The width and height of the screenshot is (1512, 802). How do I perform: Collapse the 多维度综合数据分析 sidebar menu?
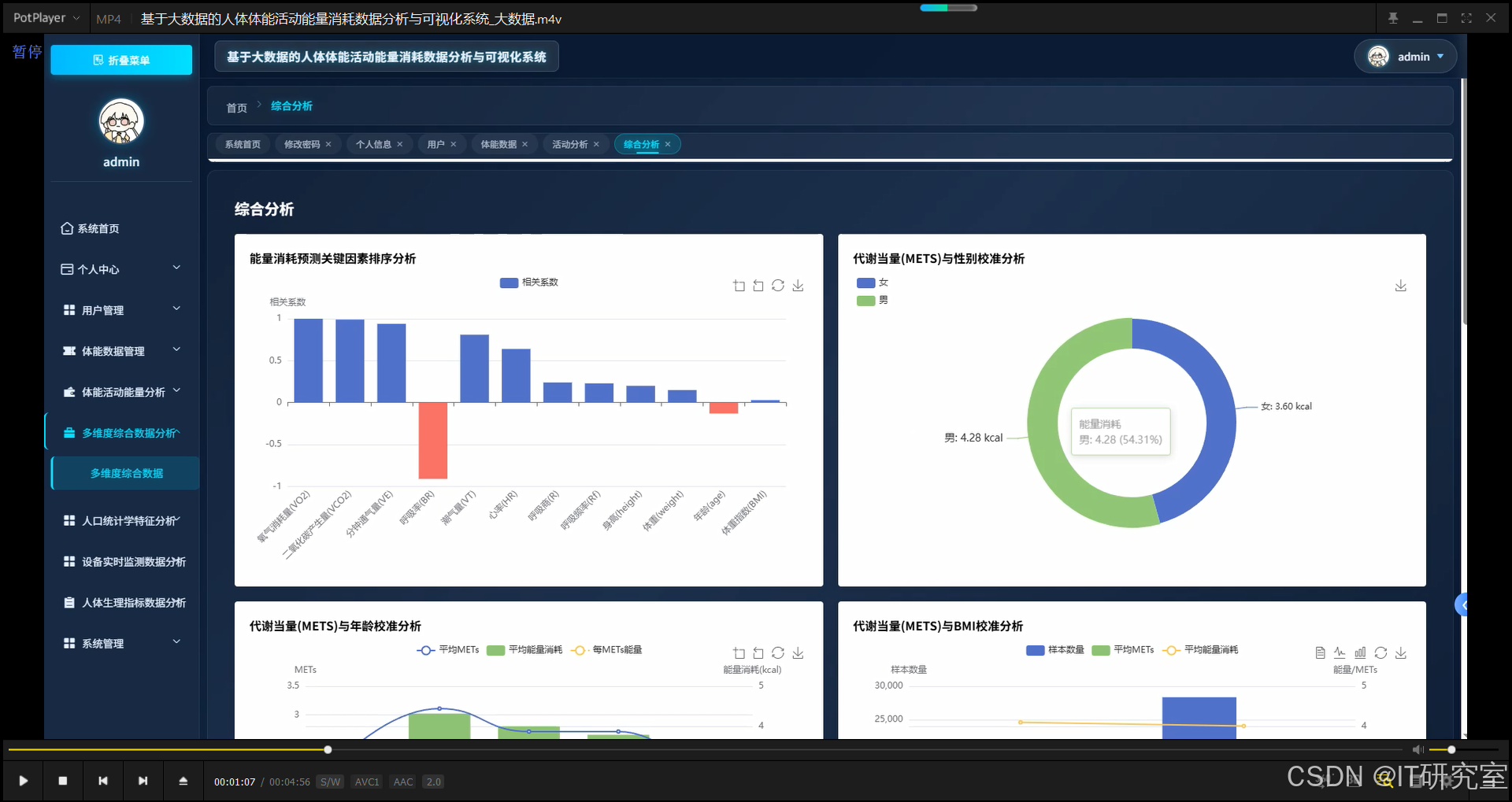point(121,433)
